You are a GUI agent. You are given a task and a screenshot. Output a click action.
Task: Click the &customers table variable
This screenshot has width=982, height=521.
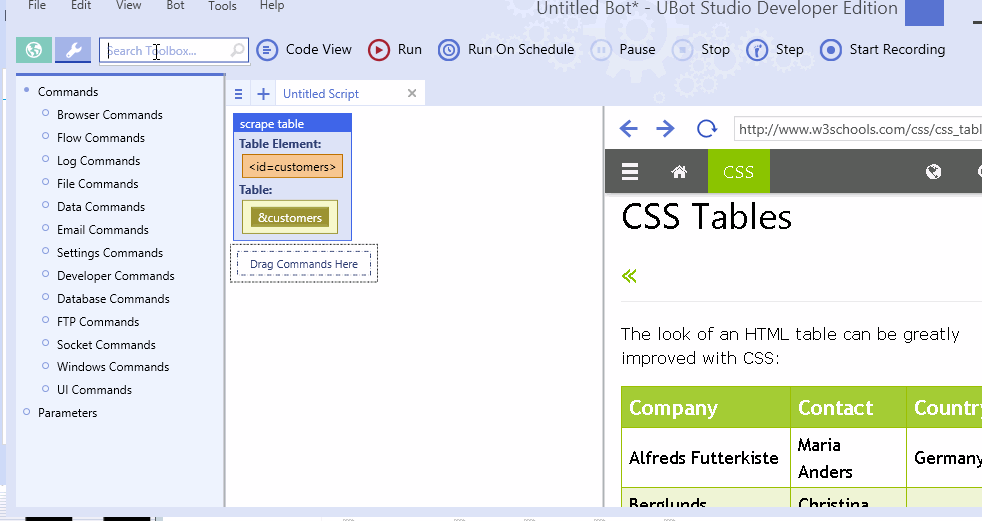(x=290, y=217)
